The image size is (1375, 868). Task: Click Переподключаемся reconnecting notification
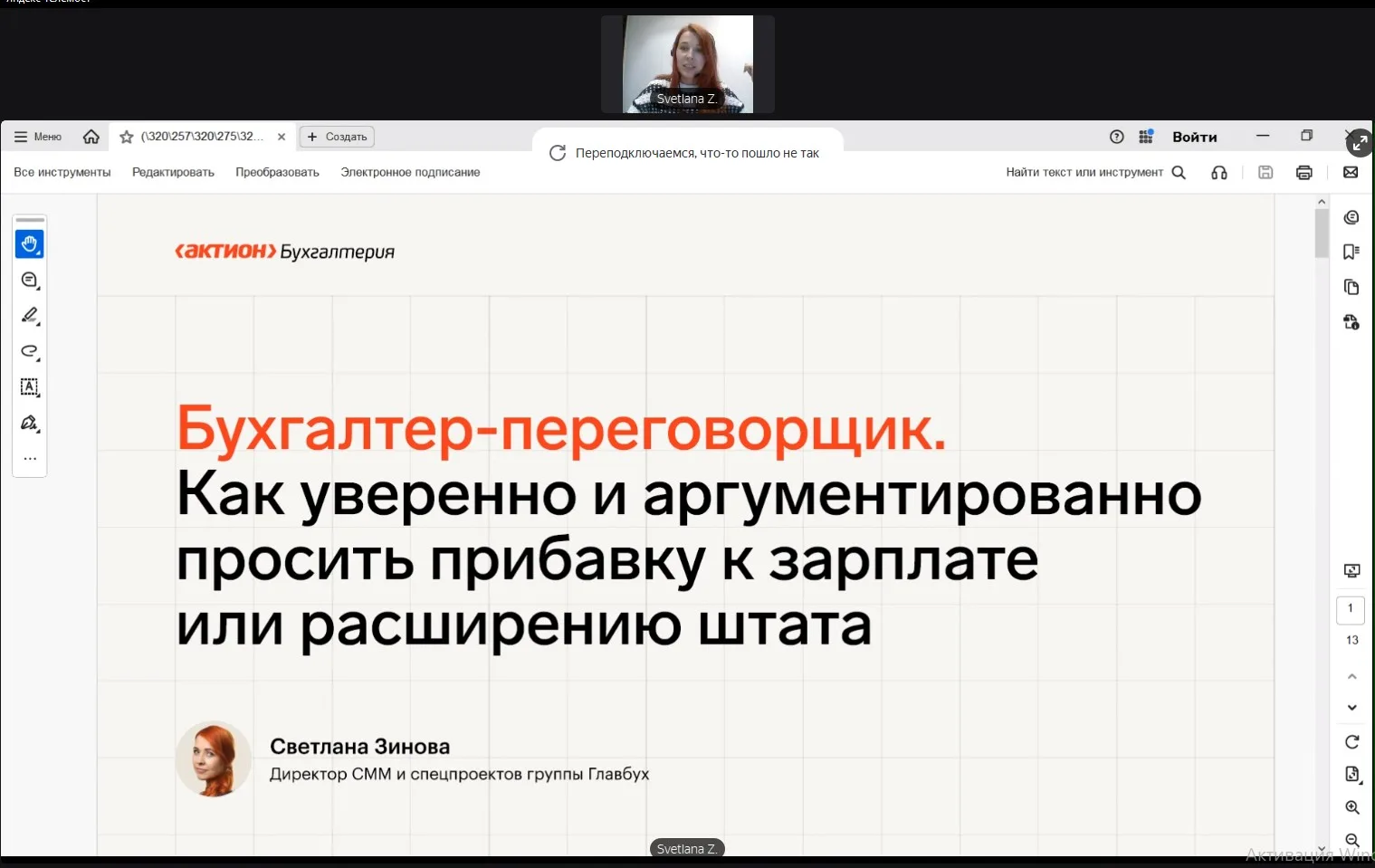(x=688, y=153)
